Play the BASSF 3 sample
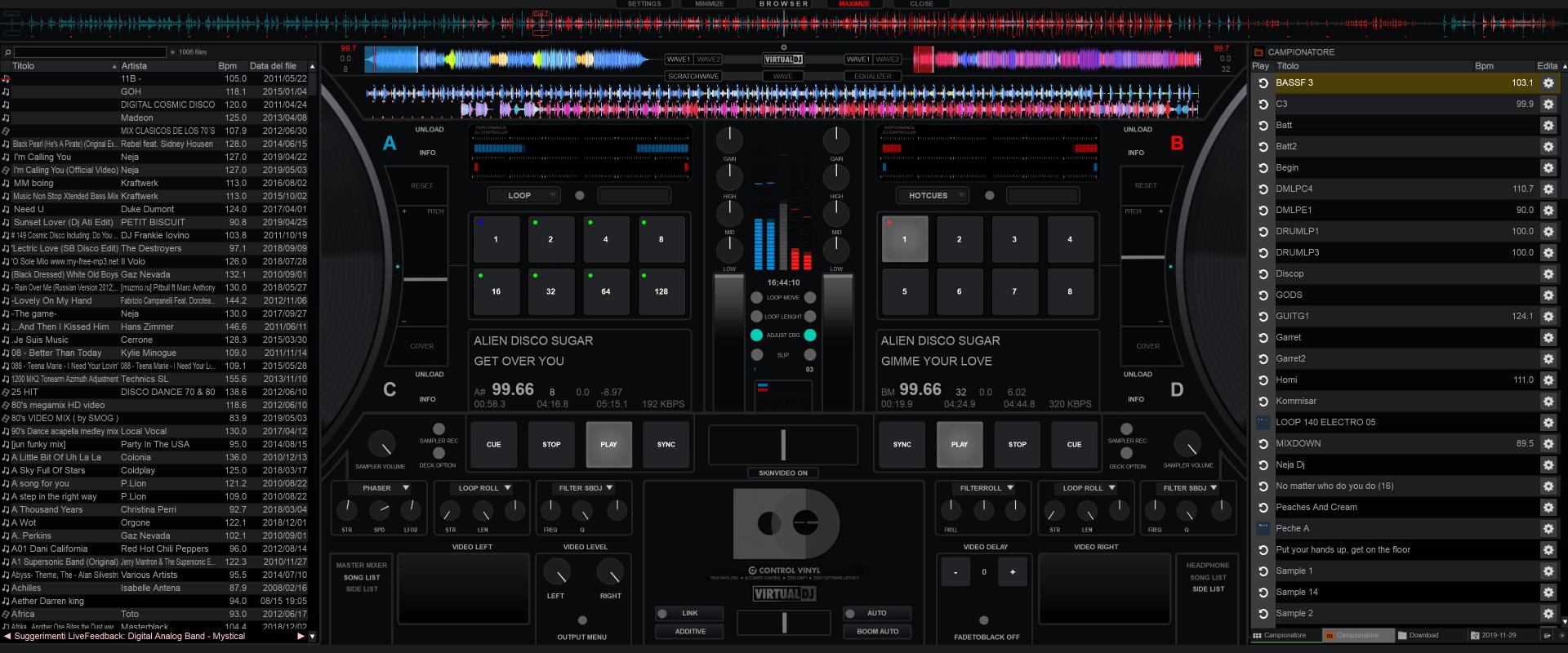 (x=1263, y=83)
